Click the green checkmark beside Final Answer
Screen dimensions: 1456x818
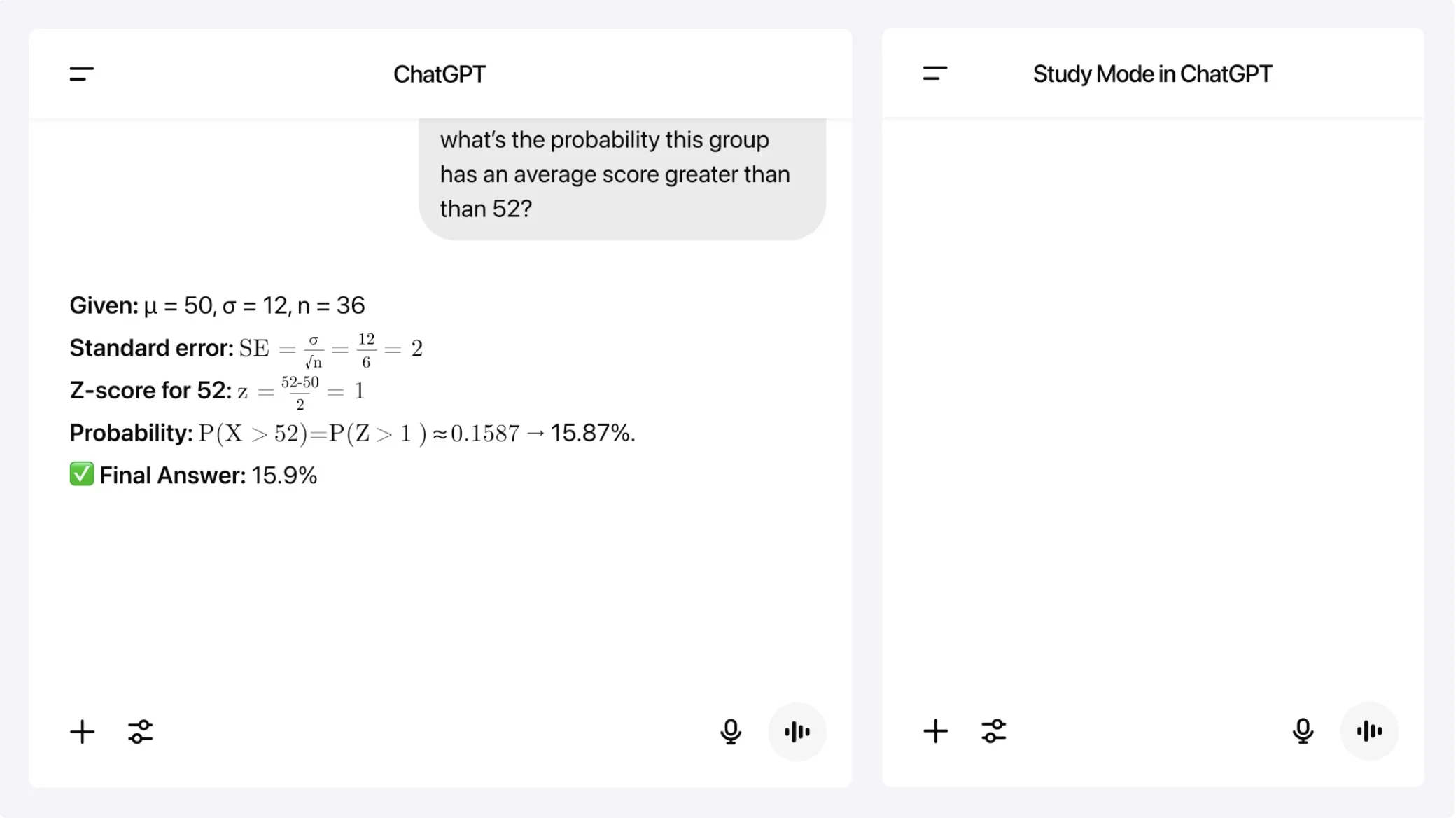point(82,474)
